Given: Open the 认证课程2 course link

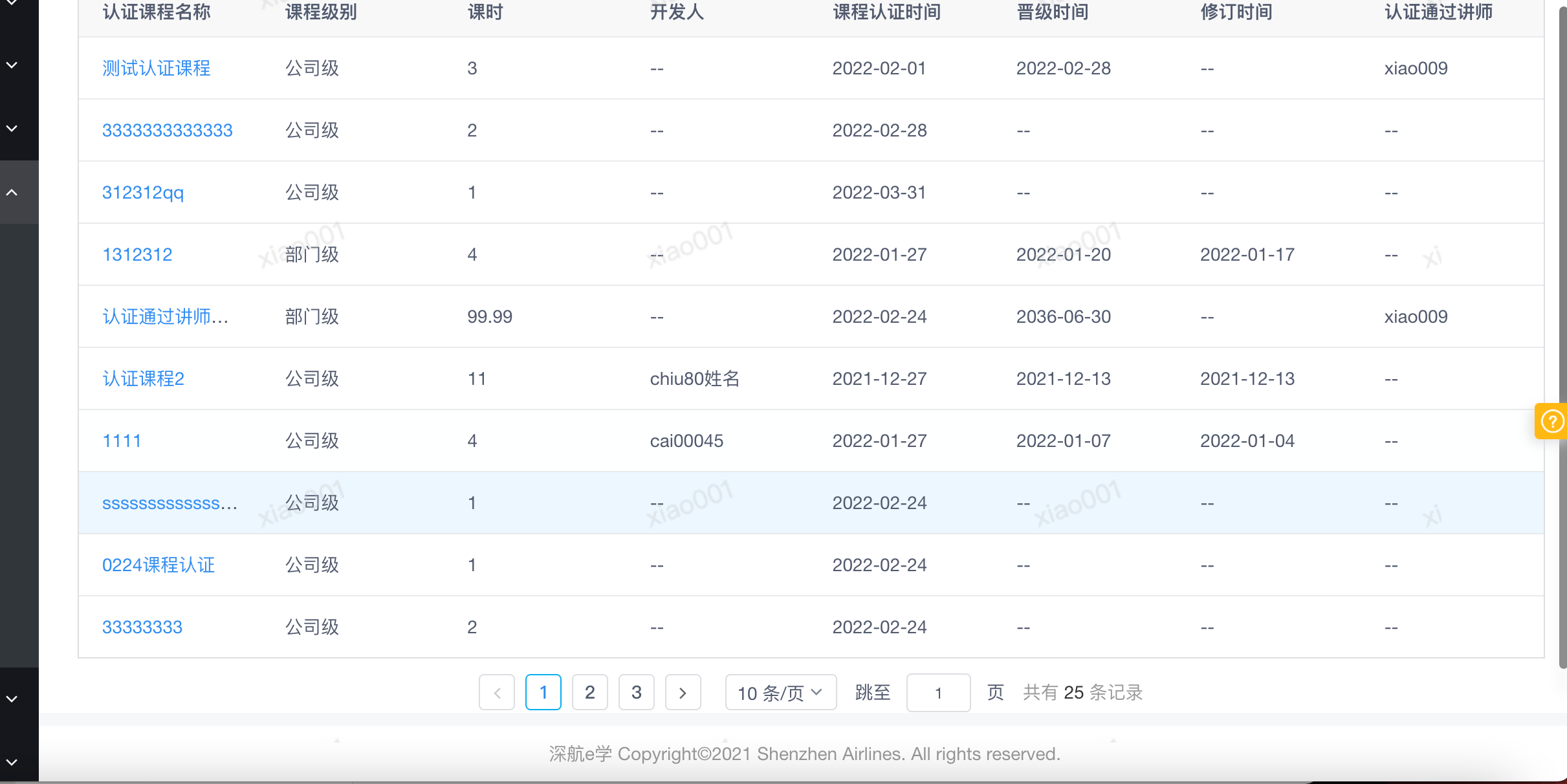Looking at the screenshot, I should coord(143,378).
